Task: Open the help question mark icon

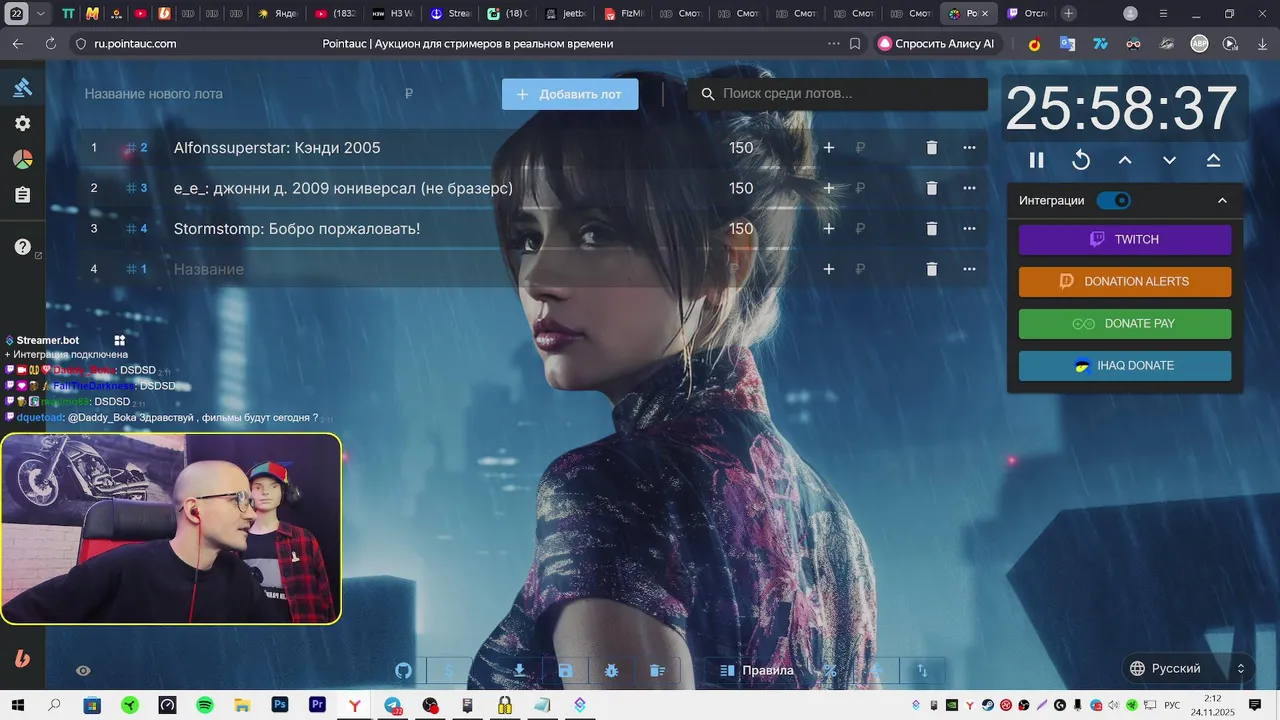Action: coord(22,247)
